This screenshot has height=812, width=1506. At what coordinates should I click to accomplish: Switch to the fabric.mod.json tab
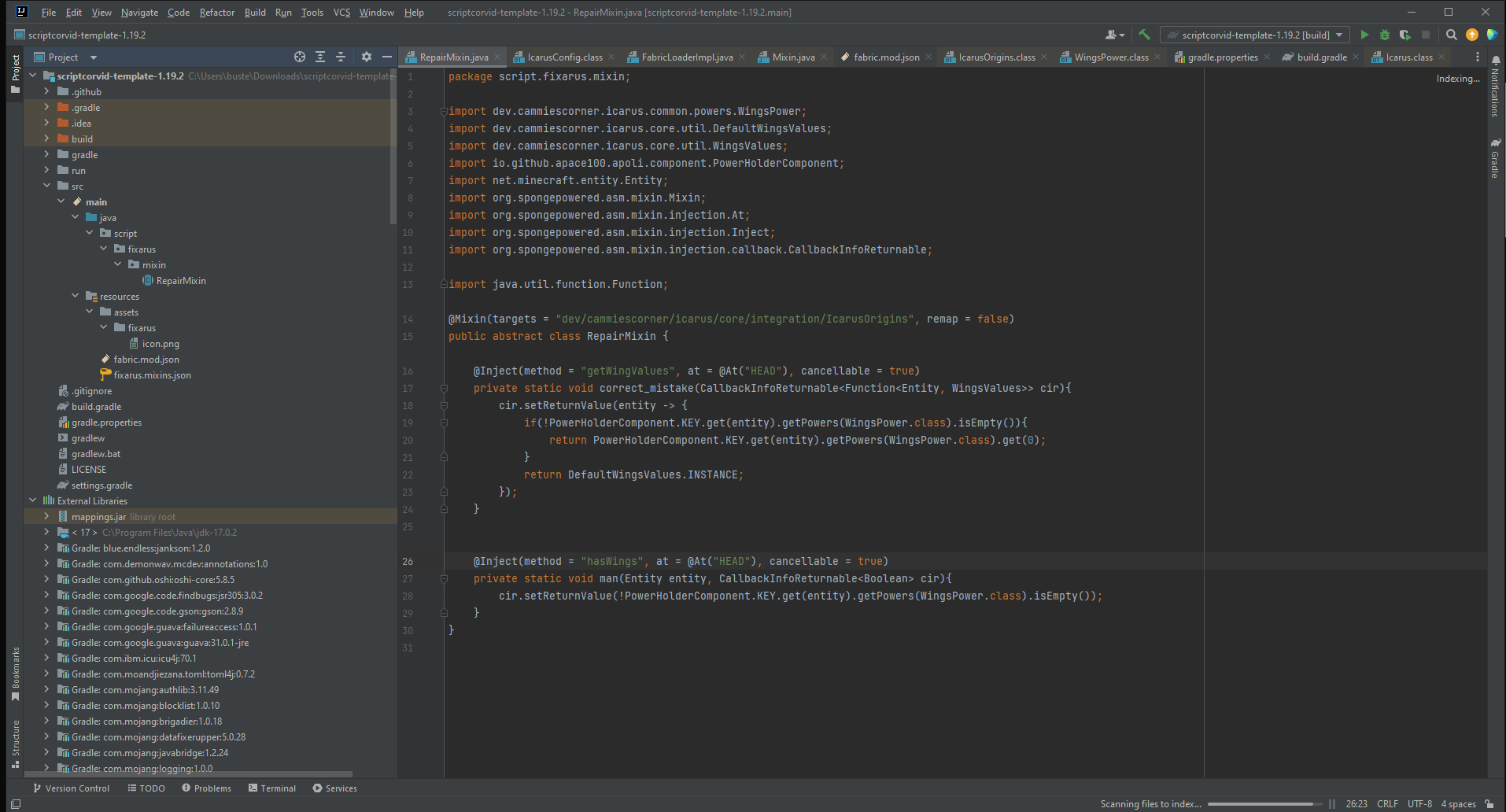(886, 57)
